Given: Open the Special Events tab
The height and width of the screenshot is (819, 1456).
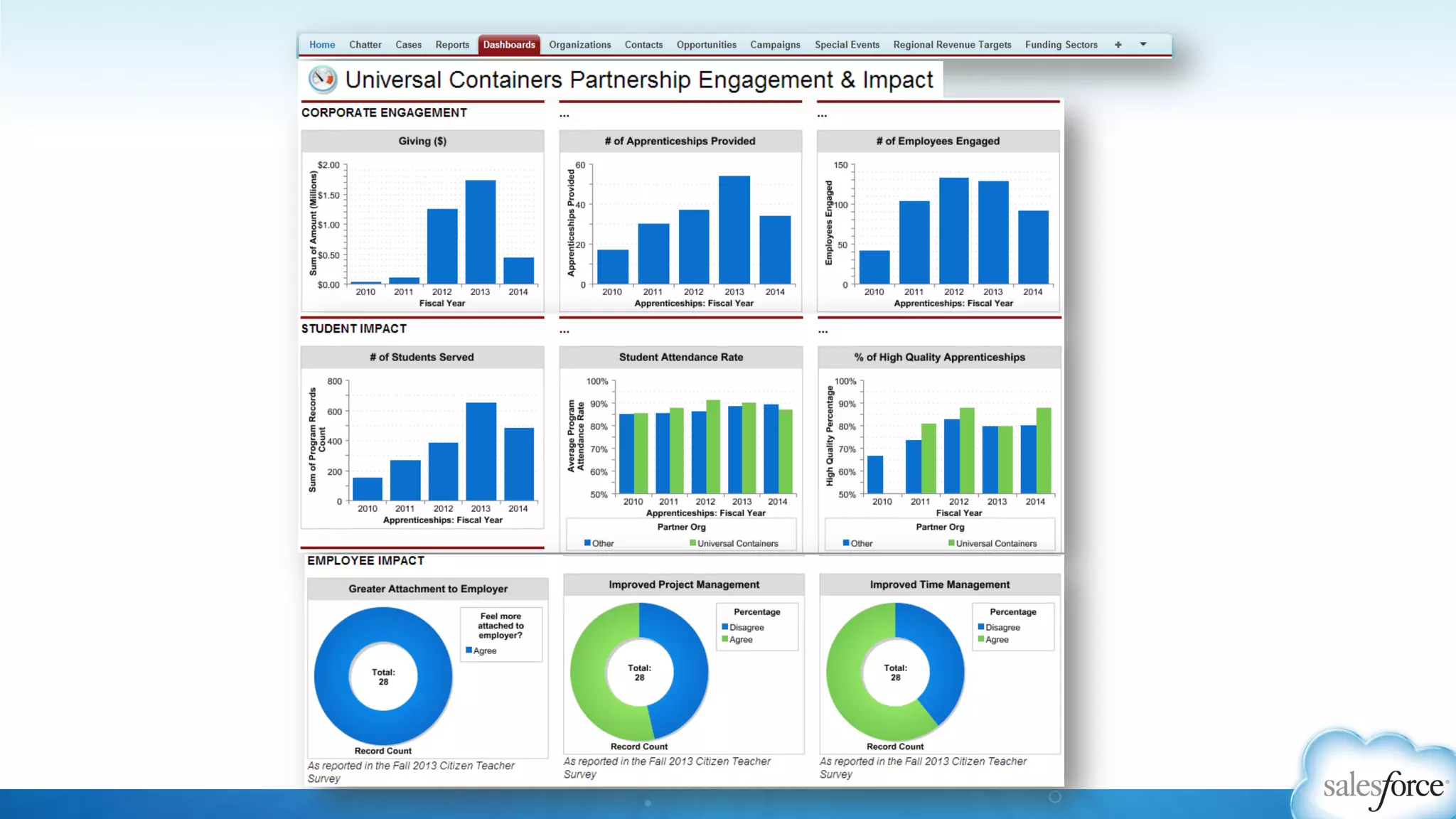Looking at the screenshot, I should click(x=847, y=45).
